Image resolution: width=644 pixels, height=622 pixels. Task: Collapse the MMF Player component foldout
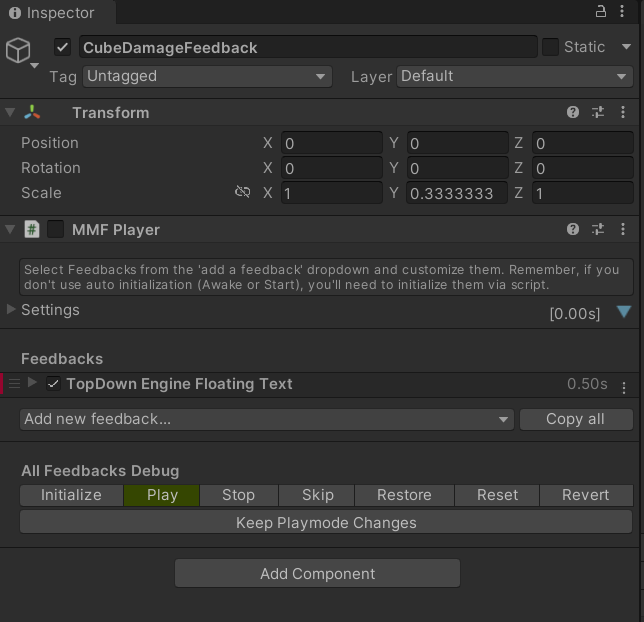[10, 229]
